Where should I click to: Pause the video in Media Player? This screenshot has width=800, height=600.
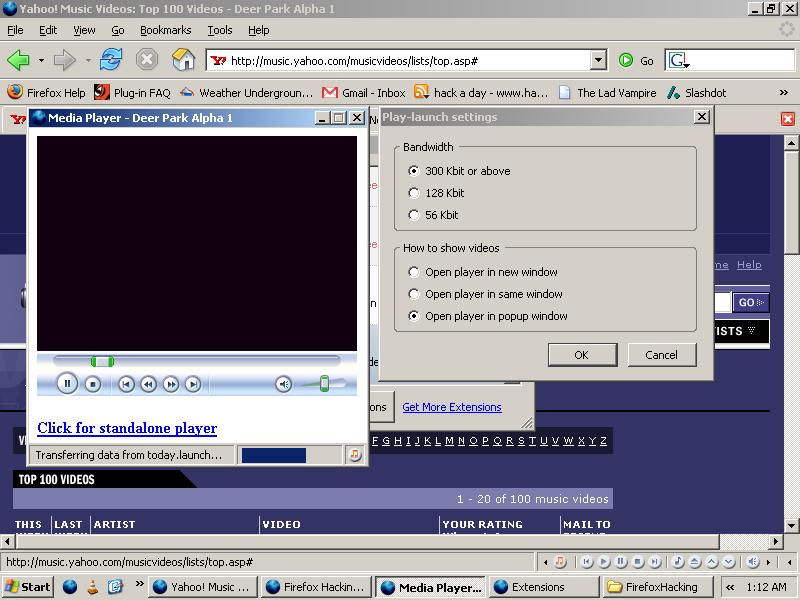[67, 383]
